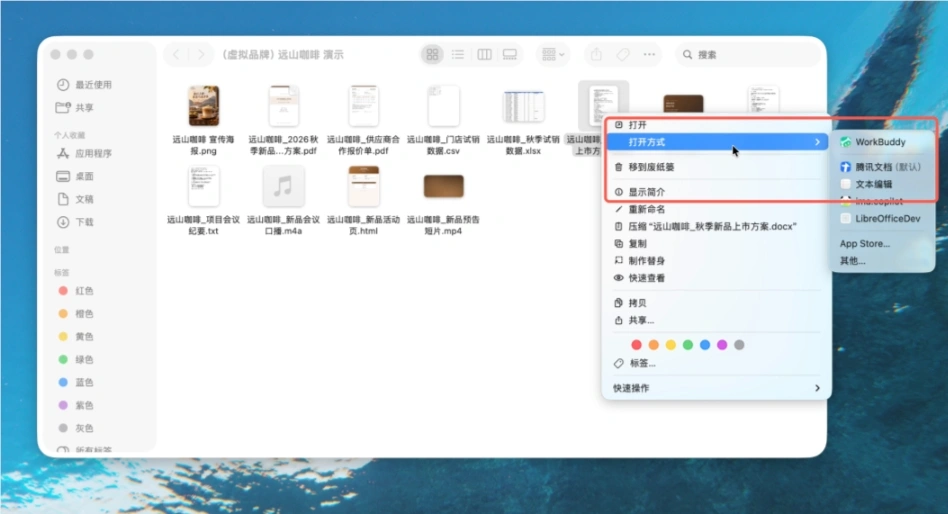The width and height of the screenshot is (948, 514).
Task: Select the 蓝色 tag in the sidebar
Action: point(76,382)
